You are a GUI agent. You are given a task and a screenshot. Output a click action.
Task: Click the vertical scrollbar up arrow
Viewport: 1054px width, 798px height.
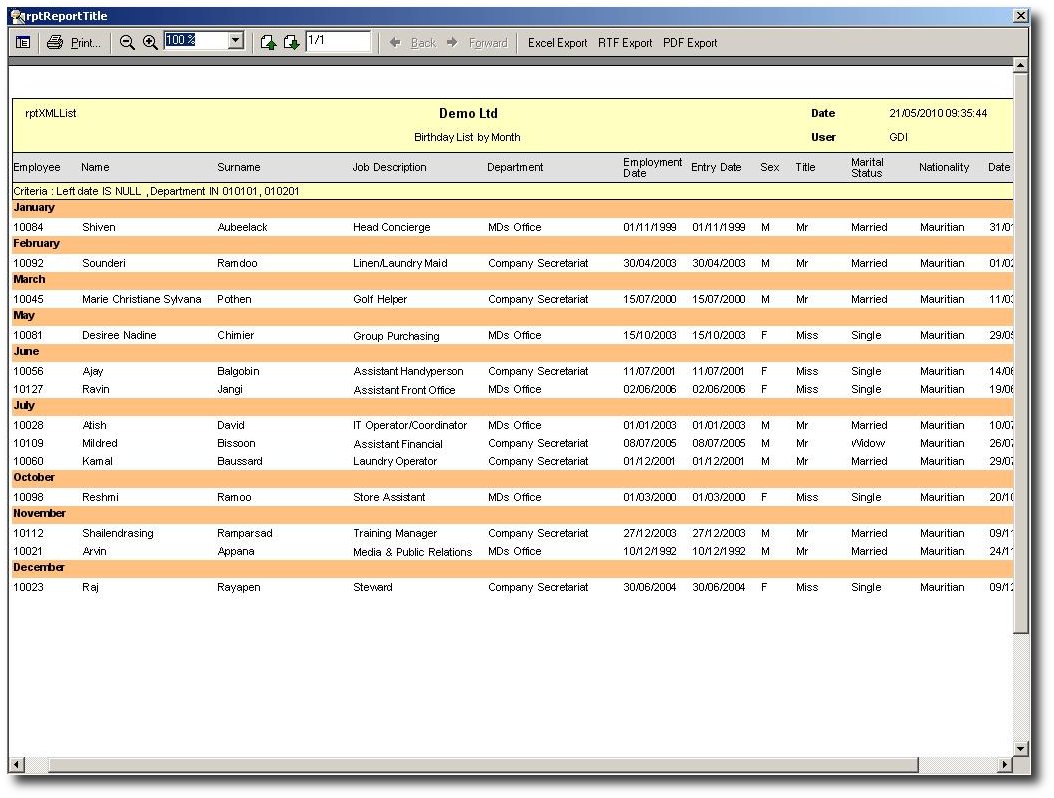pyautogui.click(x=1020, y=66)
